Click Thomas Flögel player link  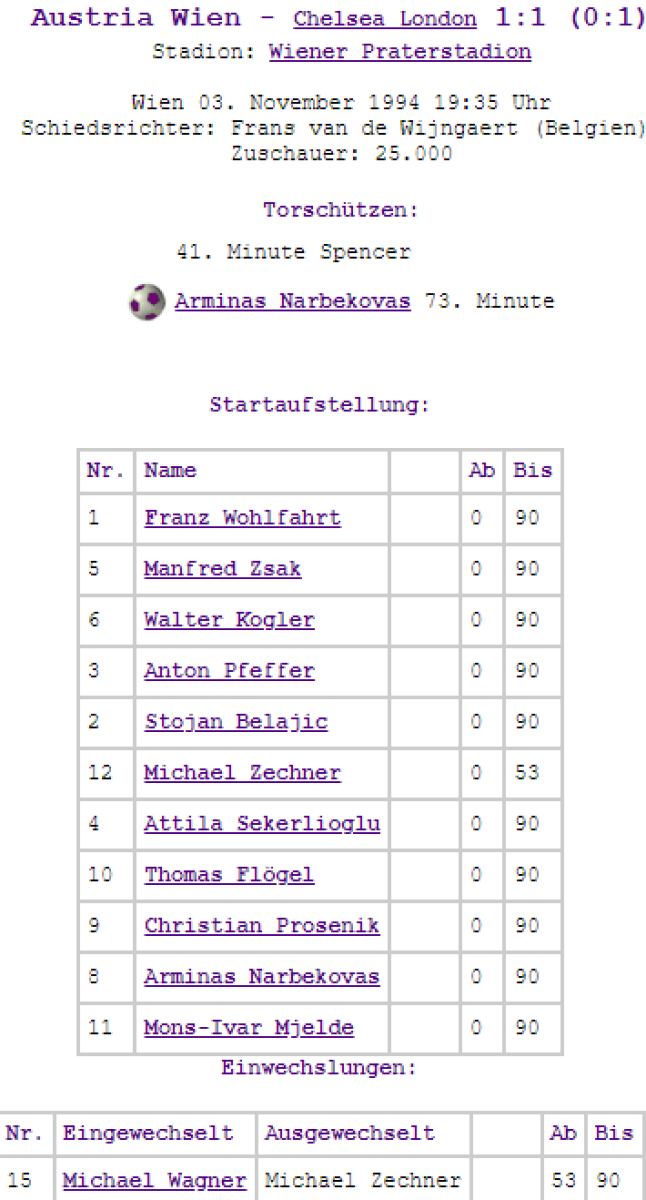pyautogui.click(x=229, y=875)
